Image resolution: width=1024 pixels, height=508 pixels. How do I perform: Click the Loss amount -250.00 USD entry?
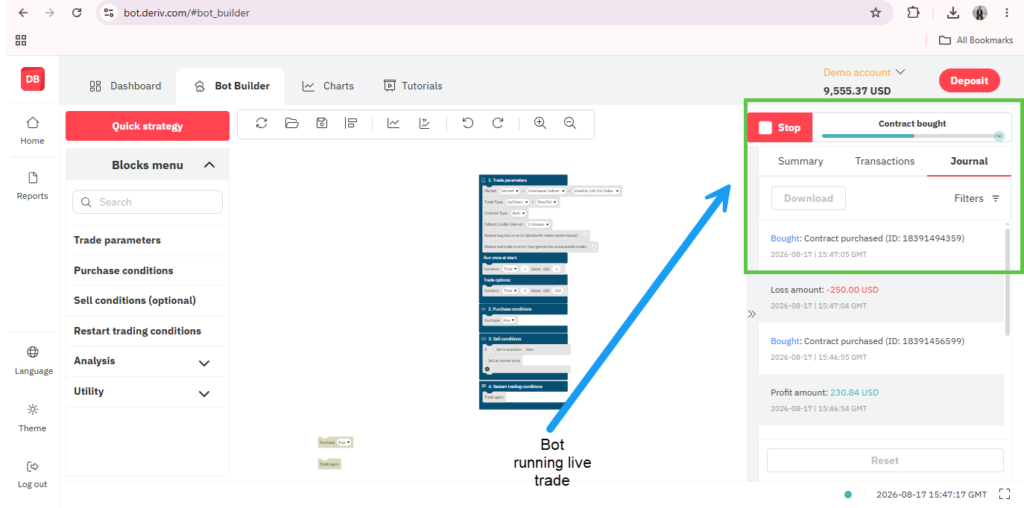click(x=880, y=297)
